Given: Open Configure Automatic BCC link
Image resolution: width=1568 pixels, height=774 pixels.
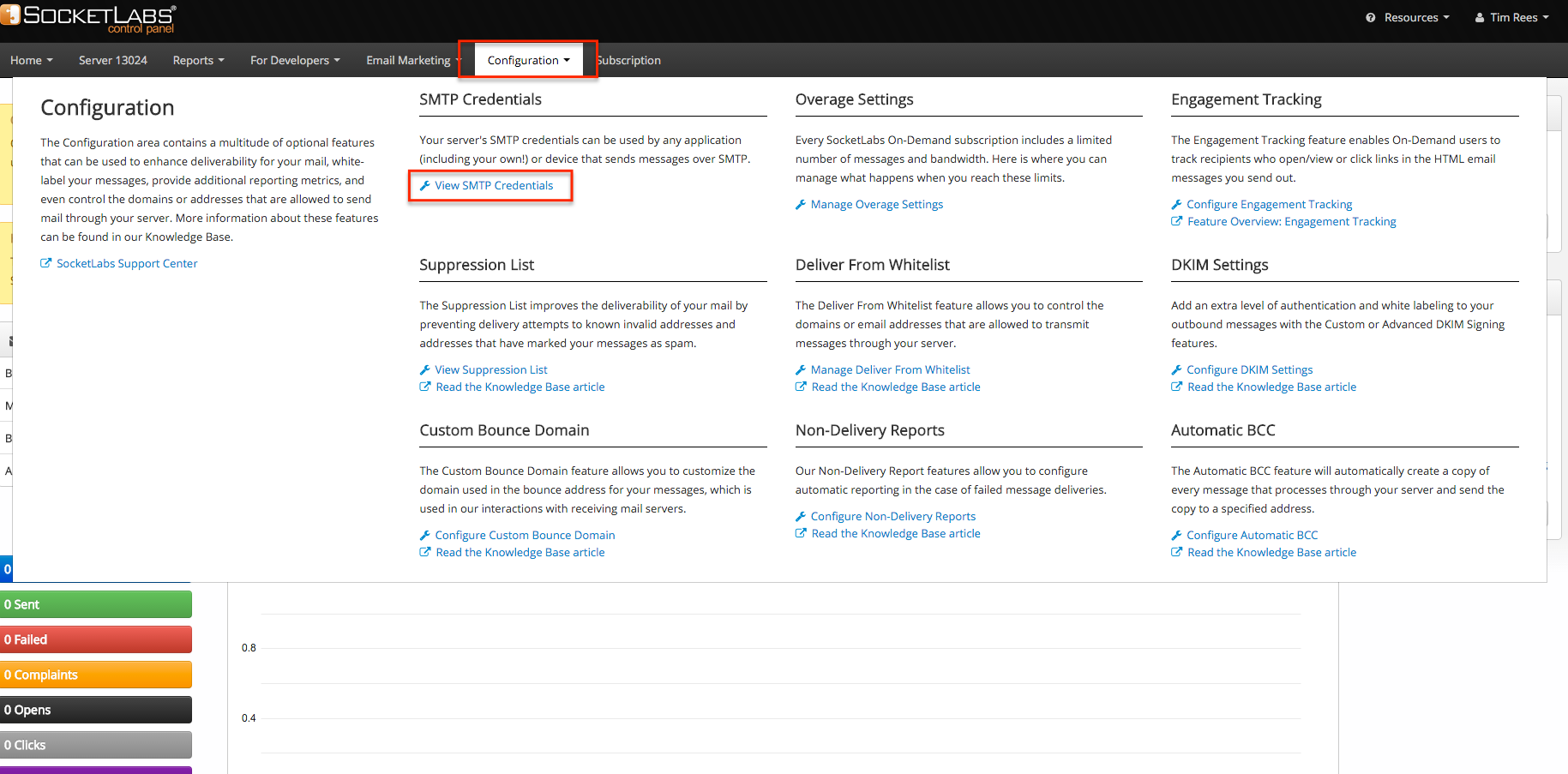Looking at the screenshot, I should [1253, 535].
